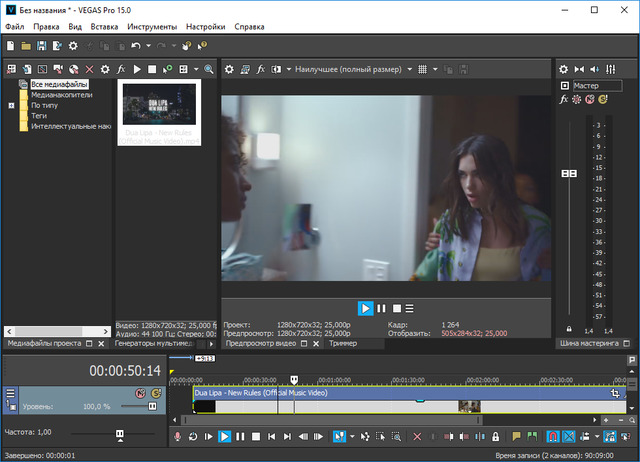Click the search media magnifier icon
The height and width of the screenshot is (462, 640).
209,69
